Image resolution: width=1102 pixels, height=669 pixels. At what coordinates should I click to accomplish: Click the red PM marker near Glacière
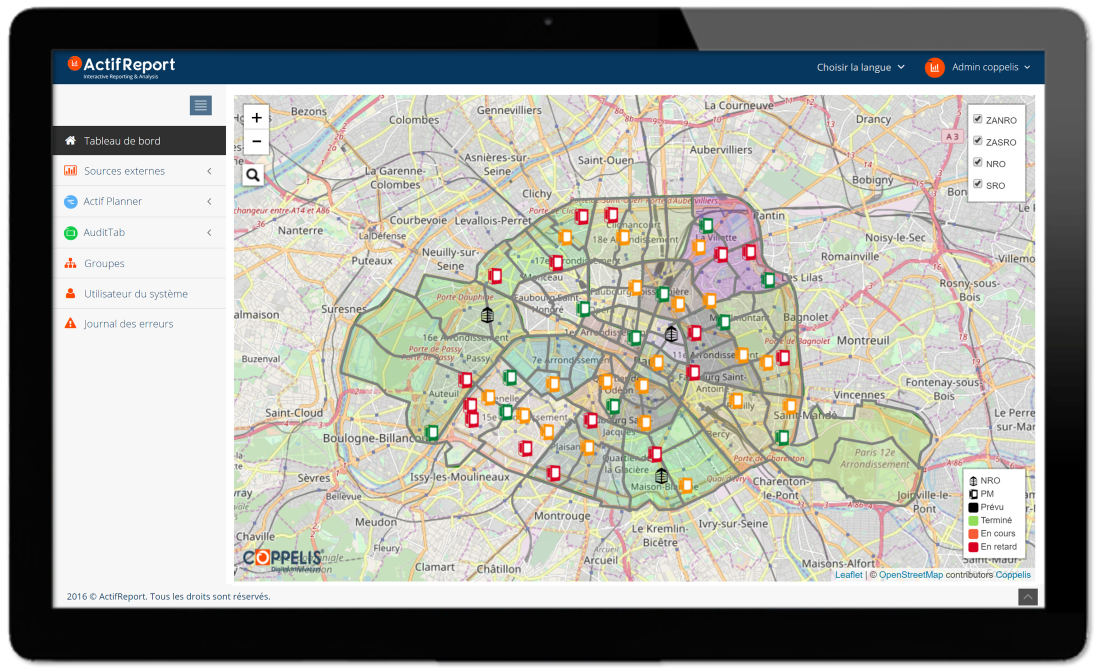655,454
